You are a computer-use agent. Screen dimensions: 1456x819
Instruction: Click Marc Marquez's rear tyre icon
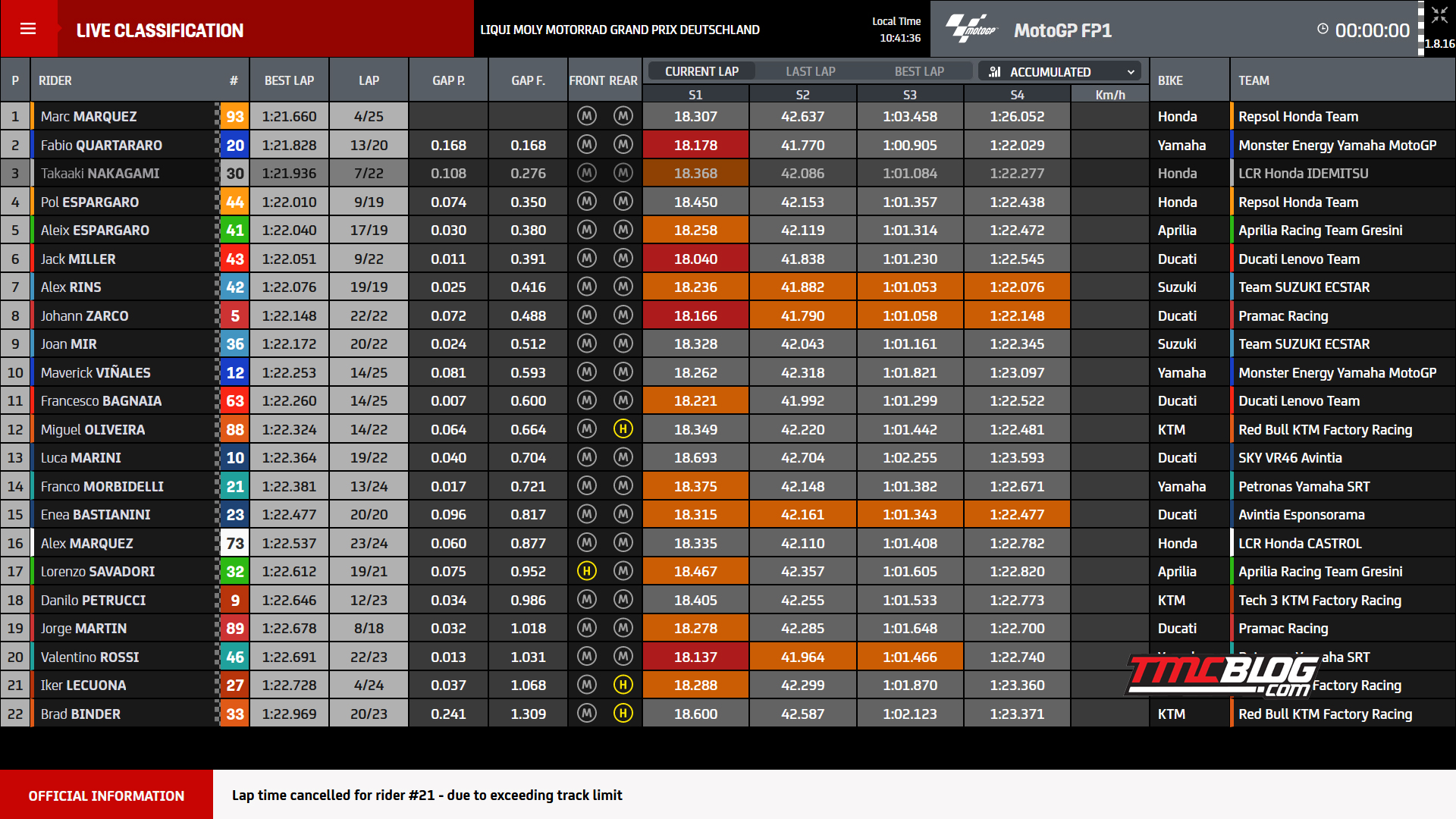coord(623,116)
